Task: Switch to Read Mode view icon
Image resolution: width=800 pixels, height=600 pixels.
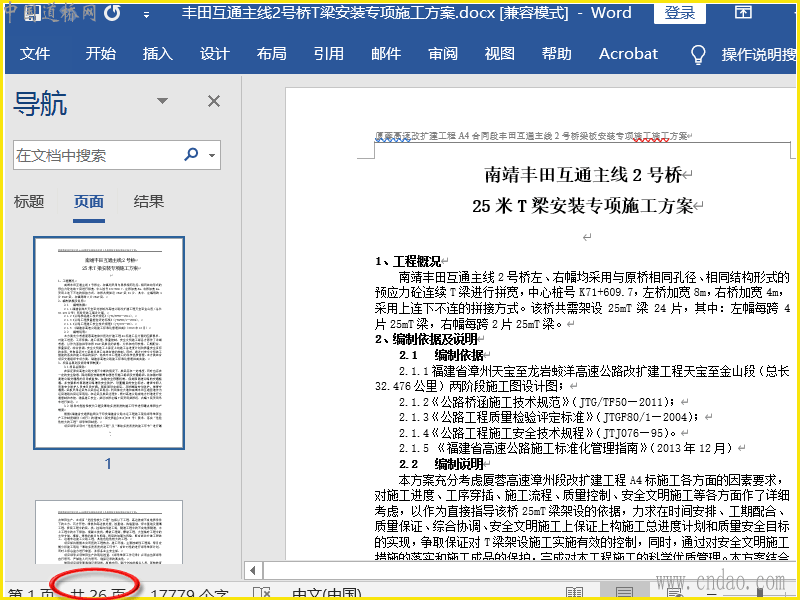Action: click(574, 593)
